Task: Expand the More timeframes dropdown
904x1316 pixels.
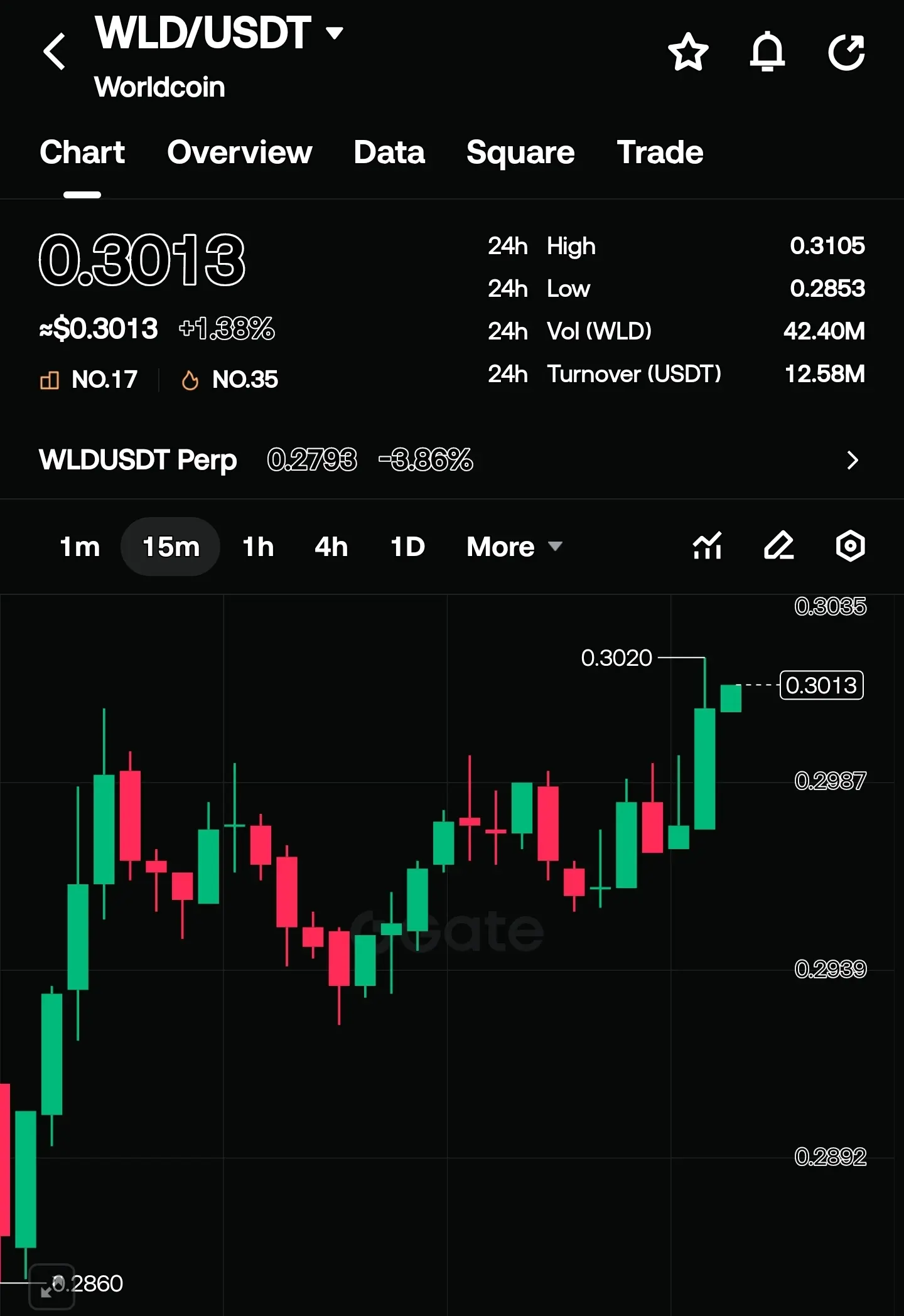Action: pos(515,547)
